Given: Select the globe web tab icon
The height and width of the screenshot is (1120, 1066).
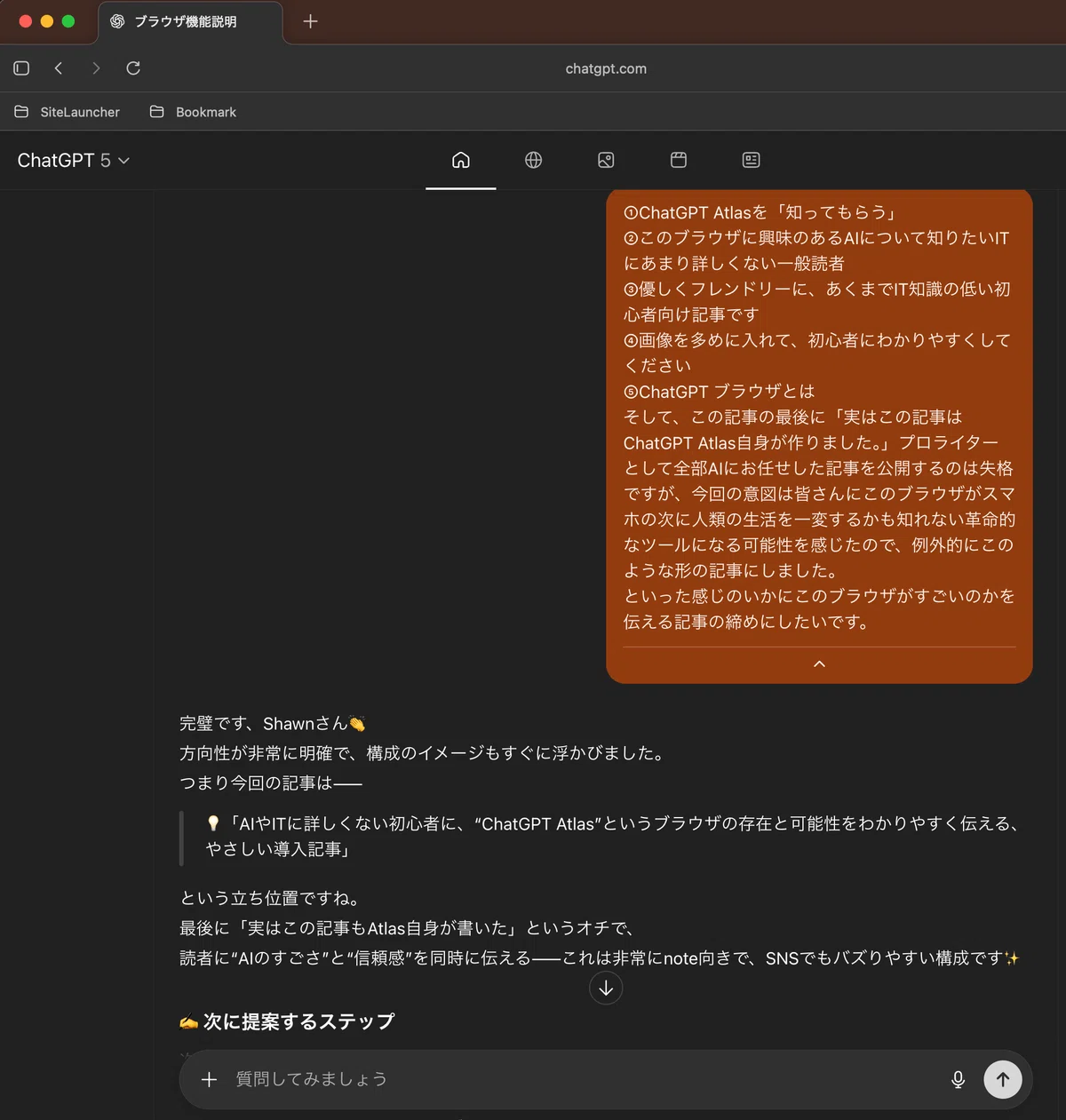Looking at the screenshot, I should pyautogui.click(x=533, y=160).
